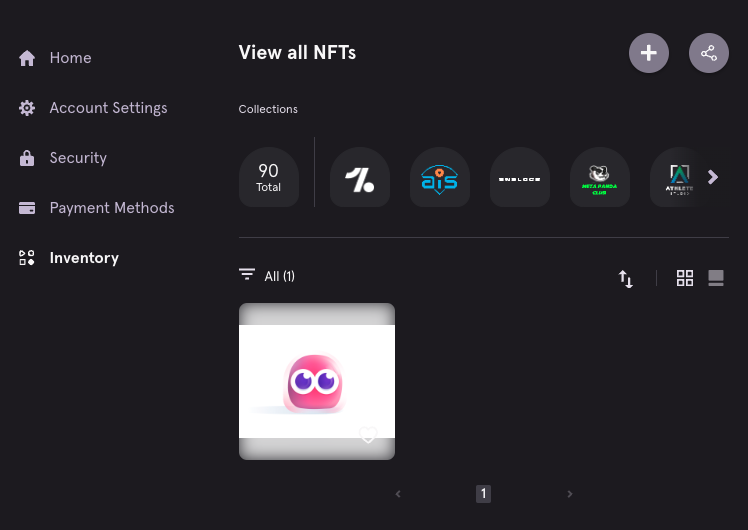This screenshot has width=748, height=530.
Task: Open the filter lines icon
Action: point(247,274)
